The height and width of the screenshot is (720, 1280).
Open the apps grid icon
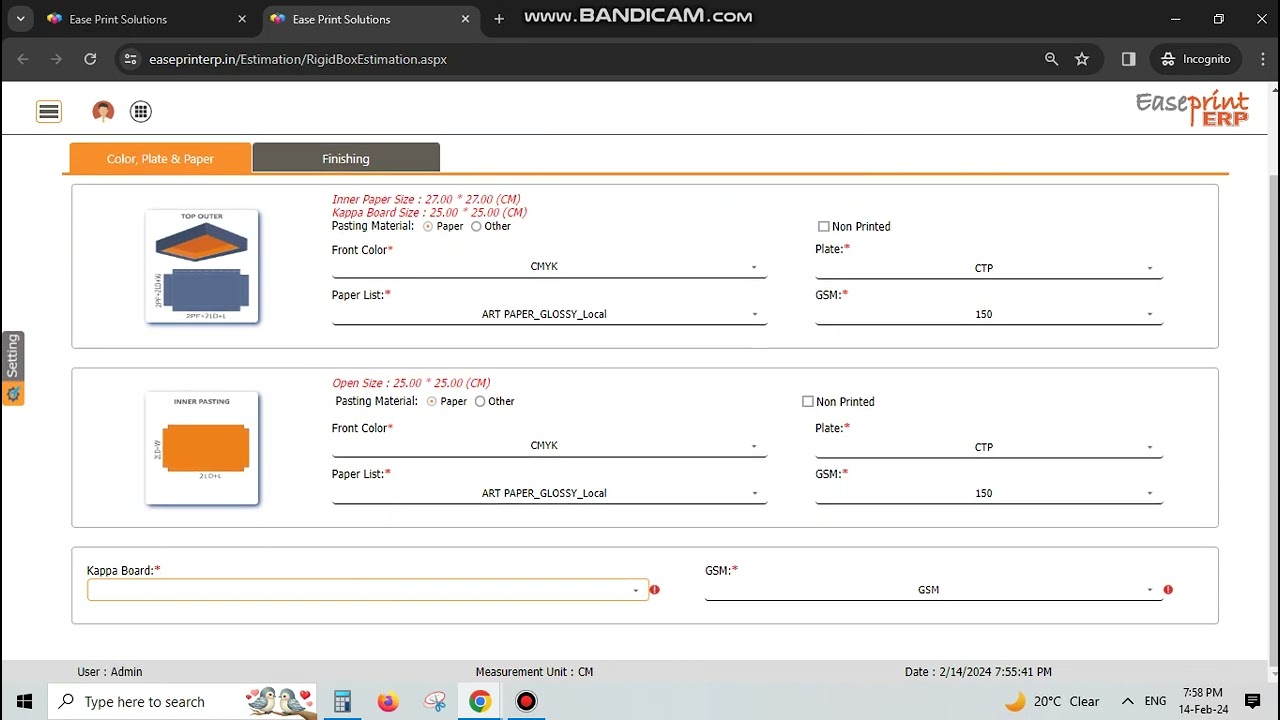(x=141, y=112)
